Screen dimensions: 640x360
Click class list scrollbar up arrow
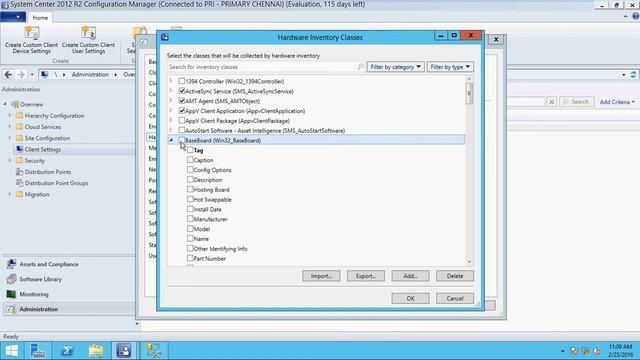pyautogui.click(x=469, y=79)
